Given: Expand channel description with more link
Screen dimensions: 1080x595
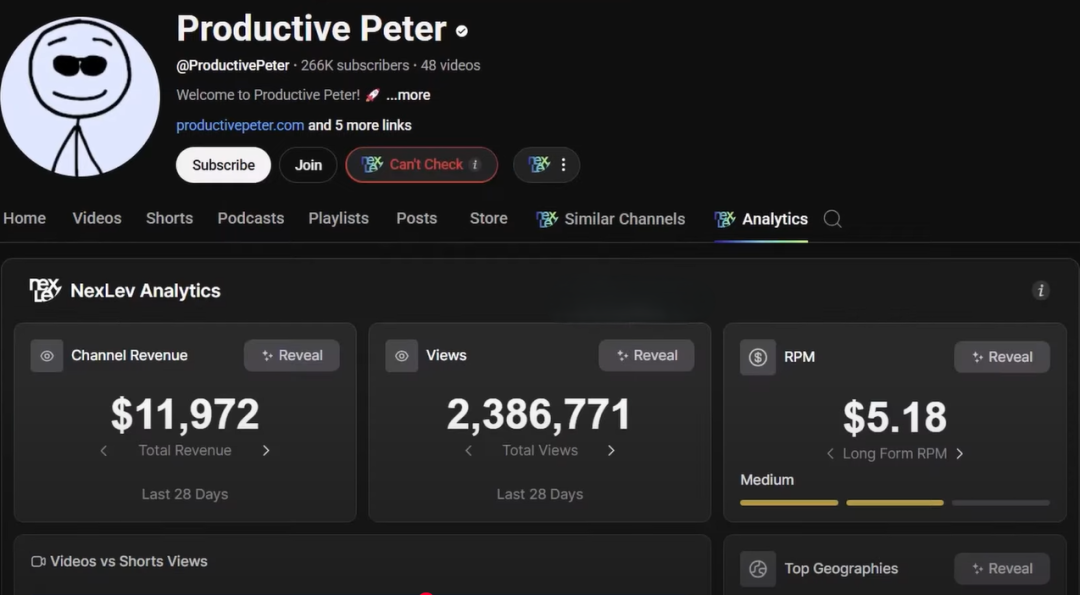Looking at the screenshot, I should click(408, 95).
